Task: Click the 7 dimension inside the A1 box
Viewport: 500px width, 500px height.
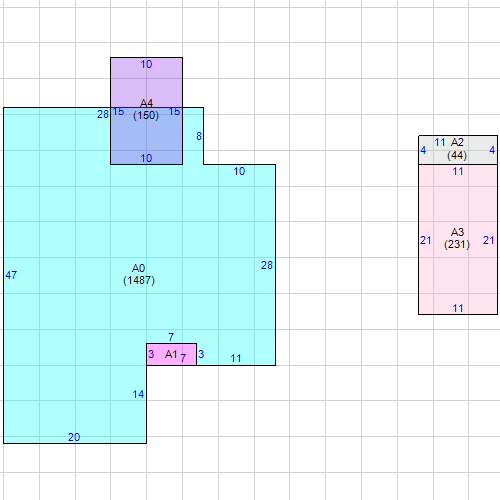Action: (183, 358)
